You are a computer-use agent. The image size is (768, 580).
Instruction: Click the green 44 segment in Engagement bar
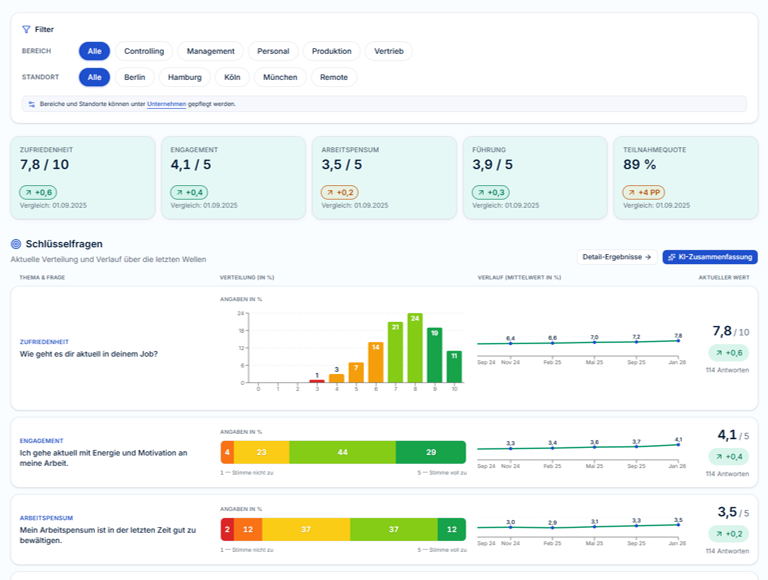click(343, 452)
